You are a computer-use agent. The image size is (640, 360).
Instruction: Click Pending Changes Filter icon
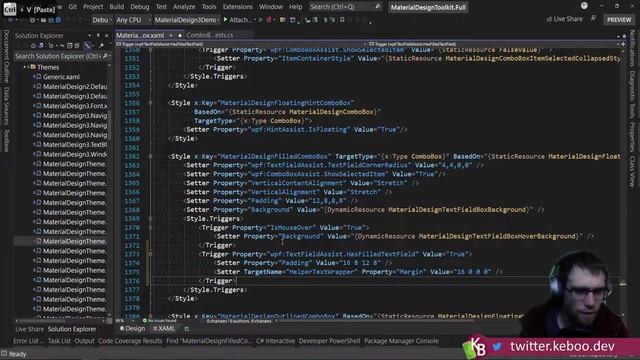coord(51,45)
